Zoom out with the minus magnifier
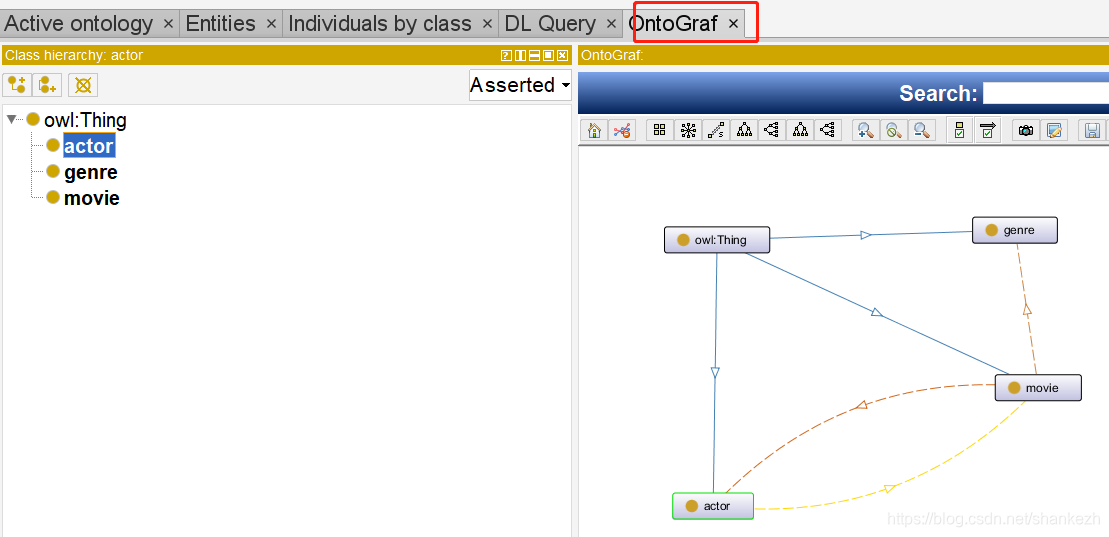Image resolution: width=1109 pixels, height=537 pixels. click(x=922, y=130)
